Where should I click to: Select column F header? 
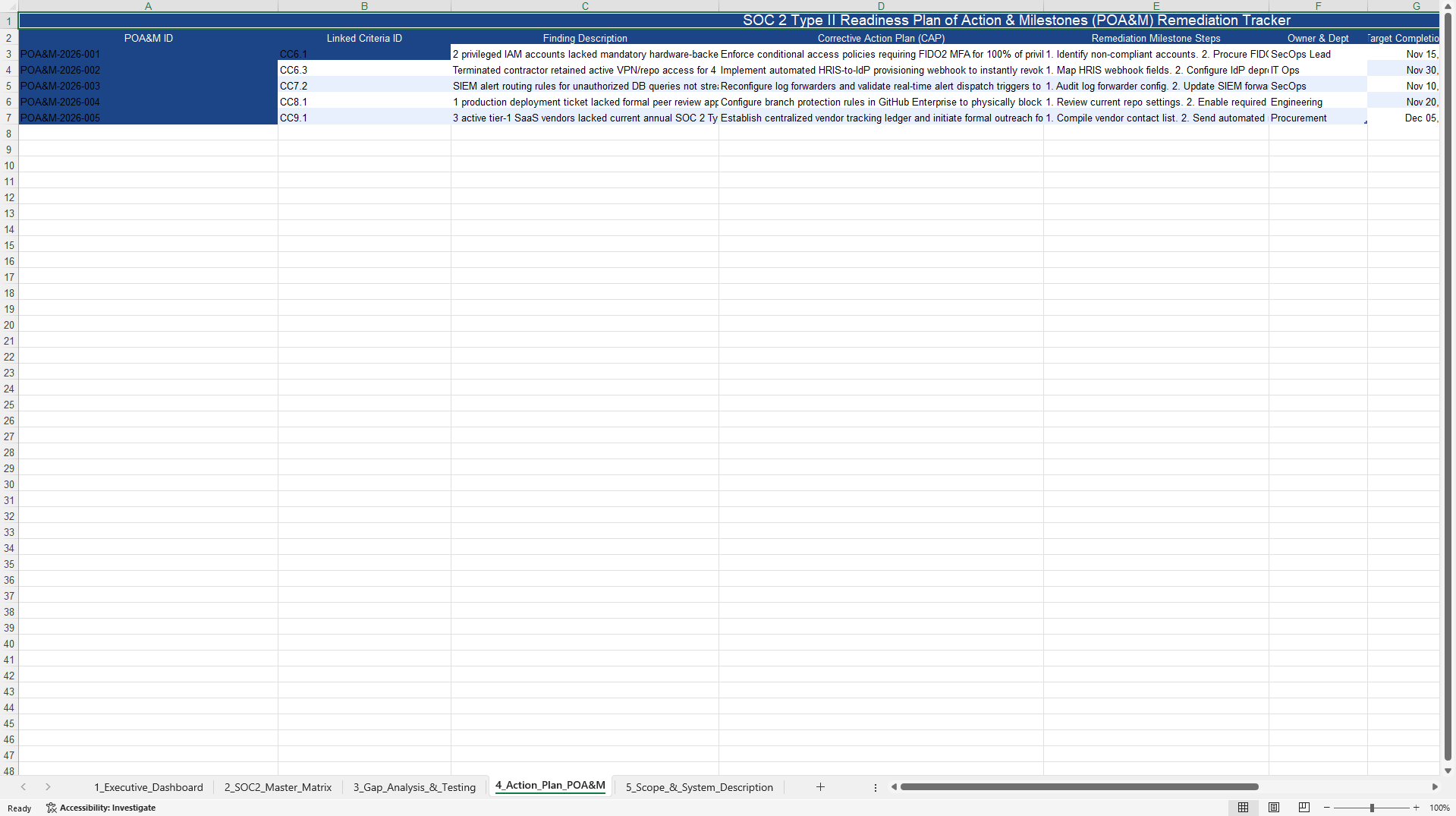[1318, 6]
